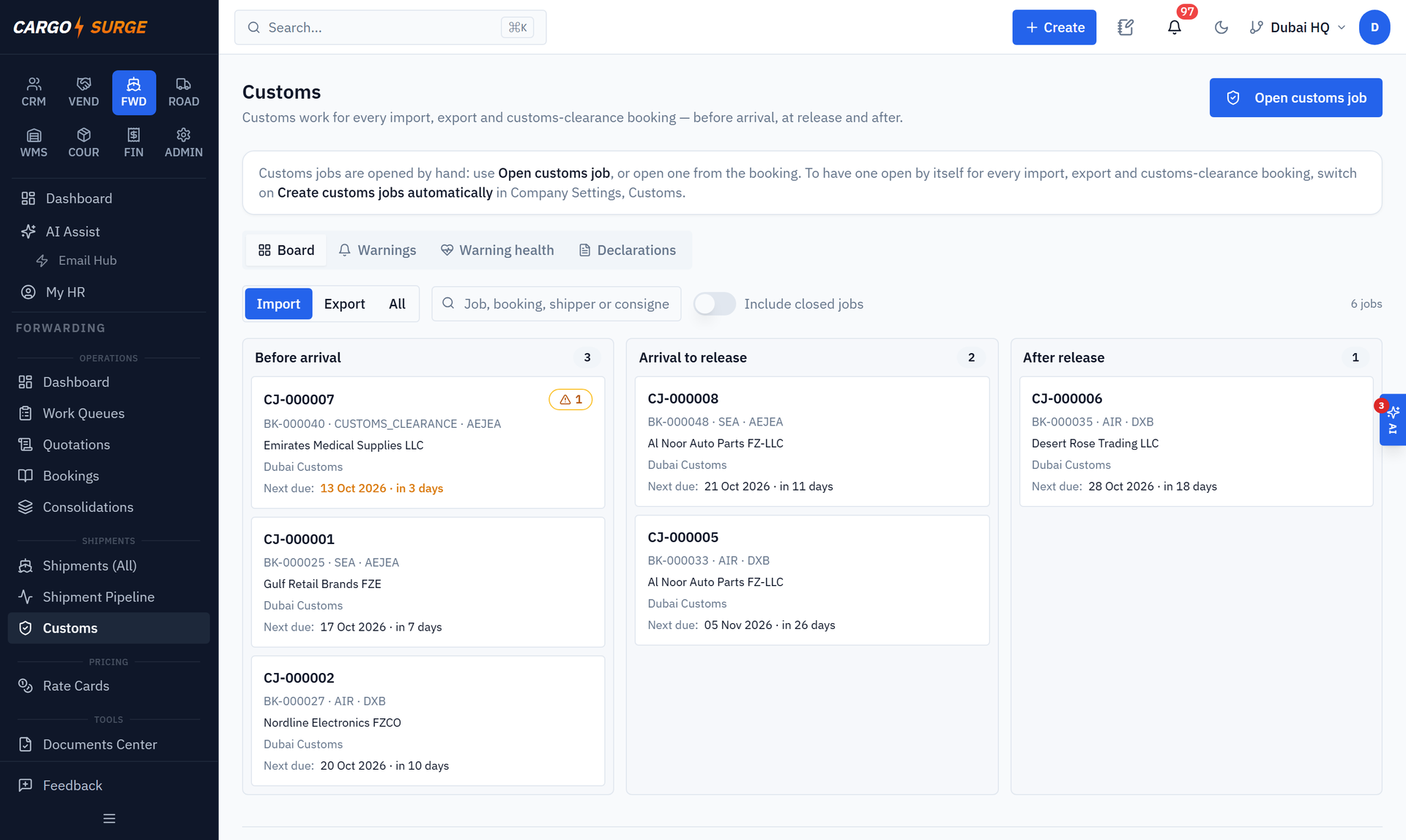Image resolution: width=1406 pixels, height=840 pixels.
Task: Toggle dark mode moon icon
Action: pyautogui.click(x=1221, y=27)
